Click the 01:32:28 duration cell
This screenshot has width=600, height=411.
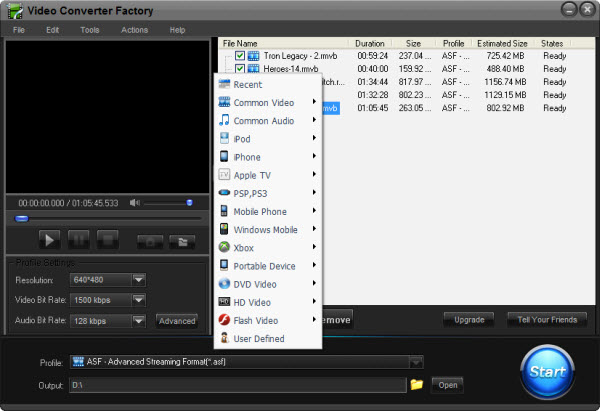(373, 95)
